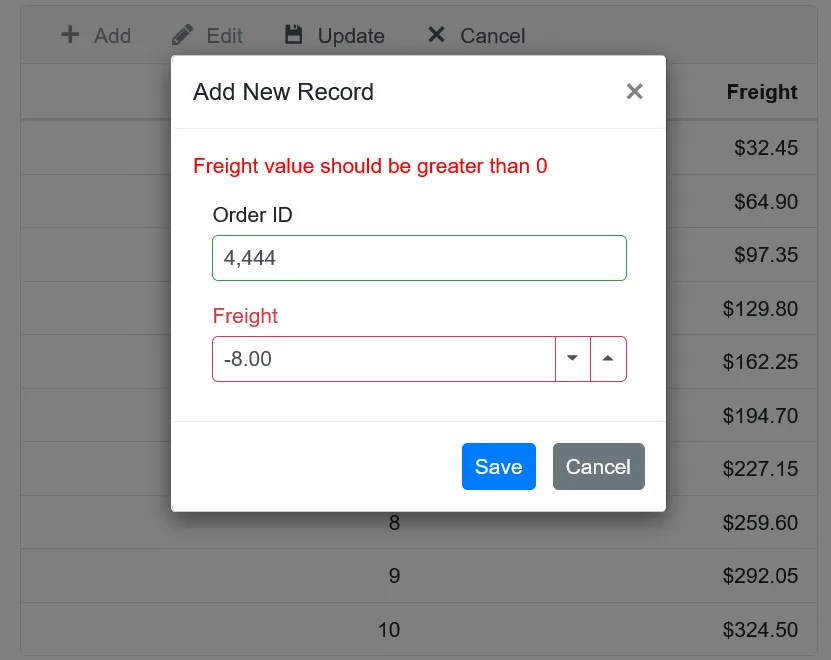Select the Freight column header

[761, 92]
